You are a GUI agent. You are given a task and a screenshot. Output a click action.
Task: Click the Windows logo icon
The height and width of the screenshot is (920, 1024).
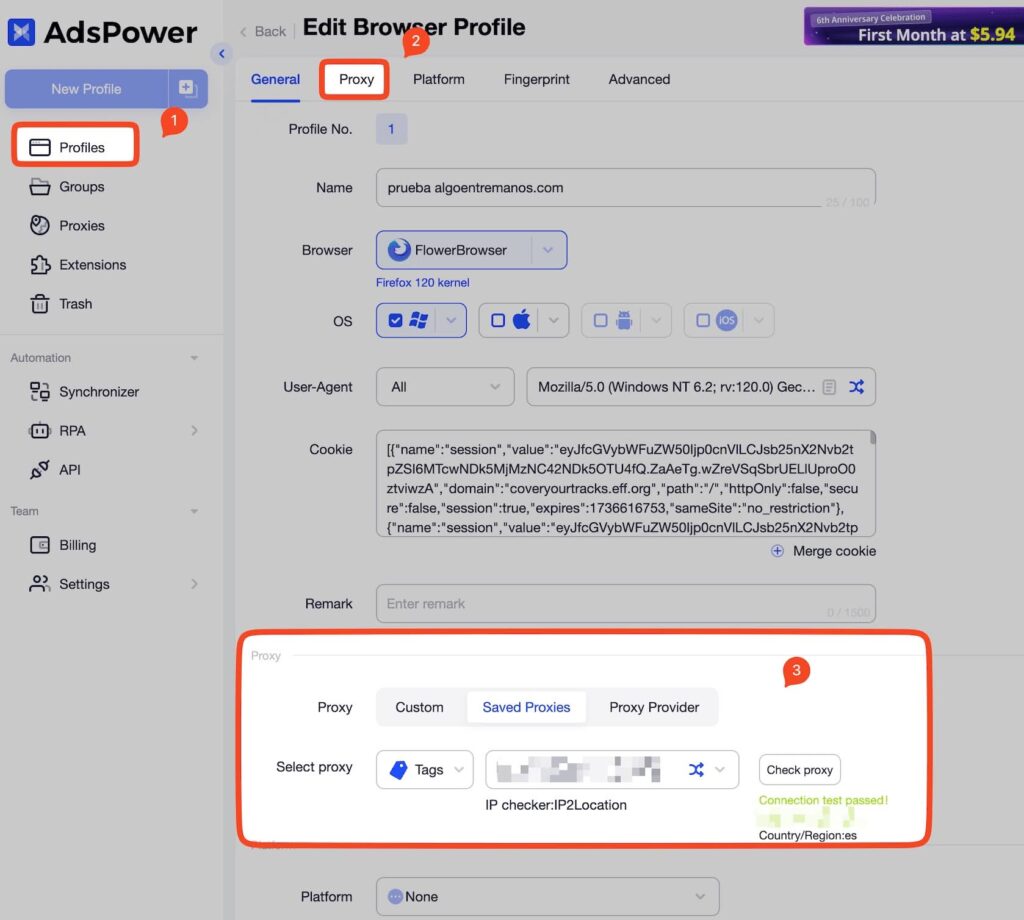pos(419,321)
